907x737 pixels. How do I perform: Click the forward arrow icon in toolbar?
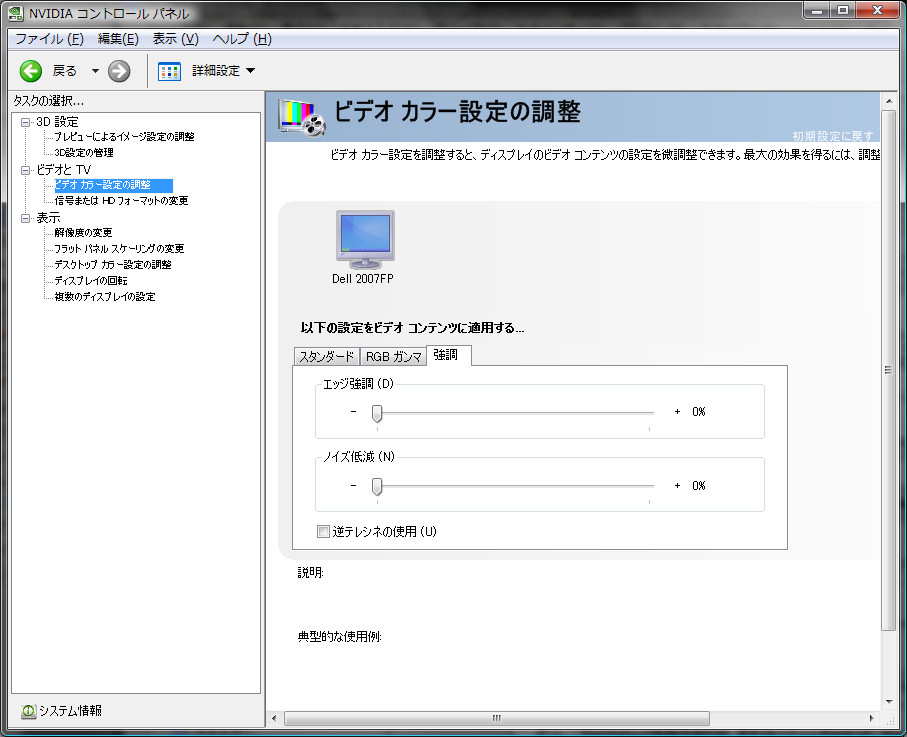coord(119,70)
